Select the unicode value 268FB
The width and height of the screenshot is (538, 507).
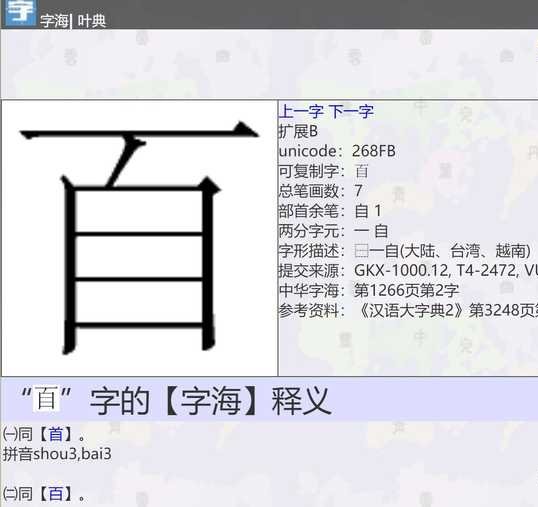click(x=374, y=151)
